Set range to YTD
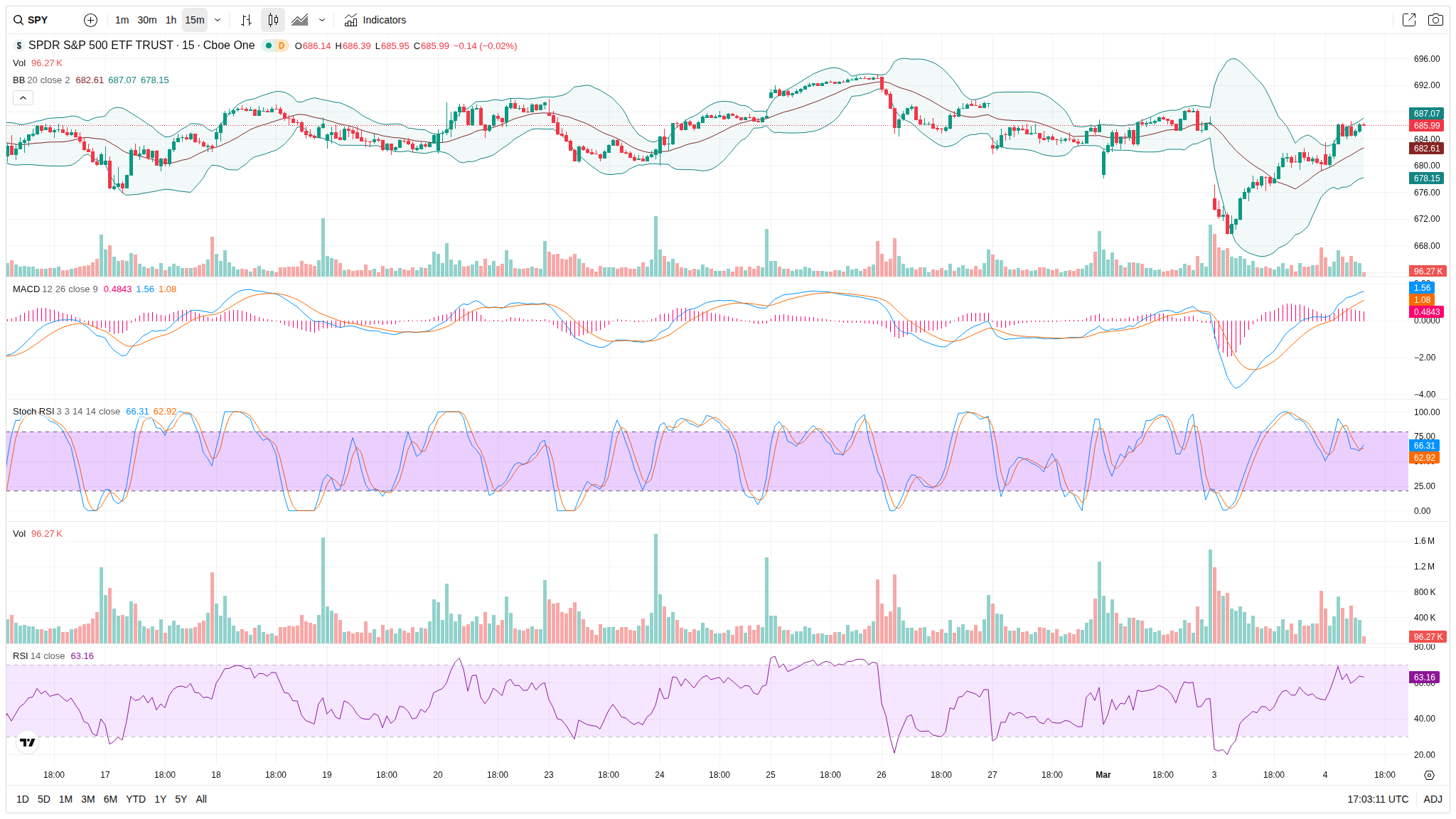Image resolution: width=1456 pixels, height=819 pixels. 136,799
